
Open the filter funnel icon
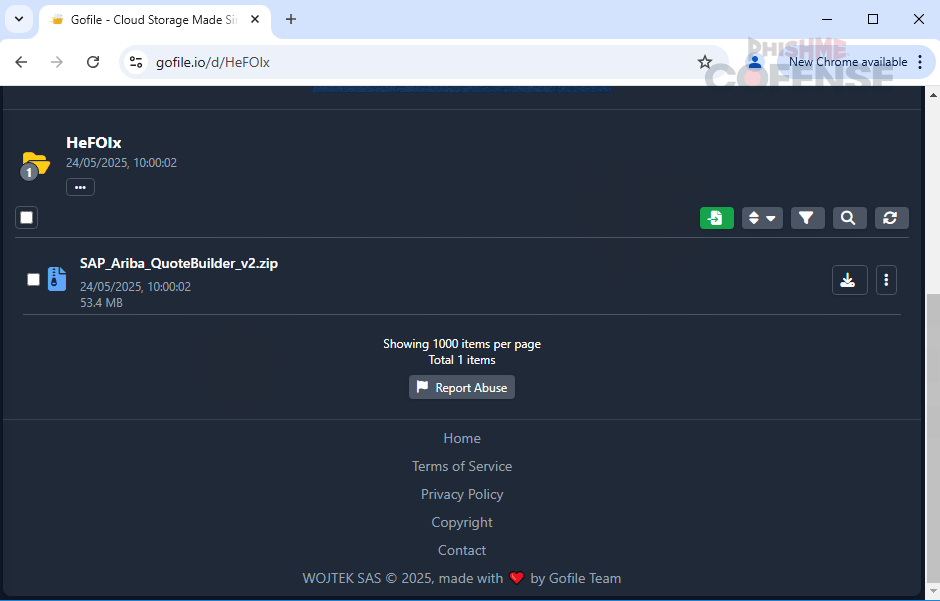(x=806, y=218)
